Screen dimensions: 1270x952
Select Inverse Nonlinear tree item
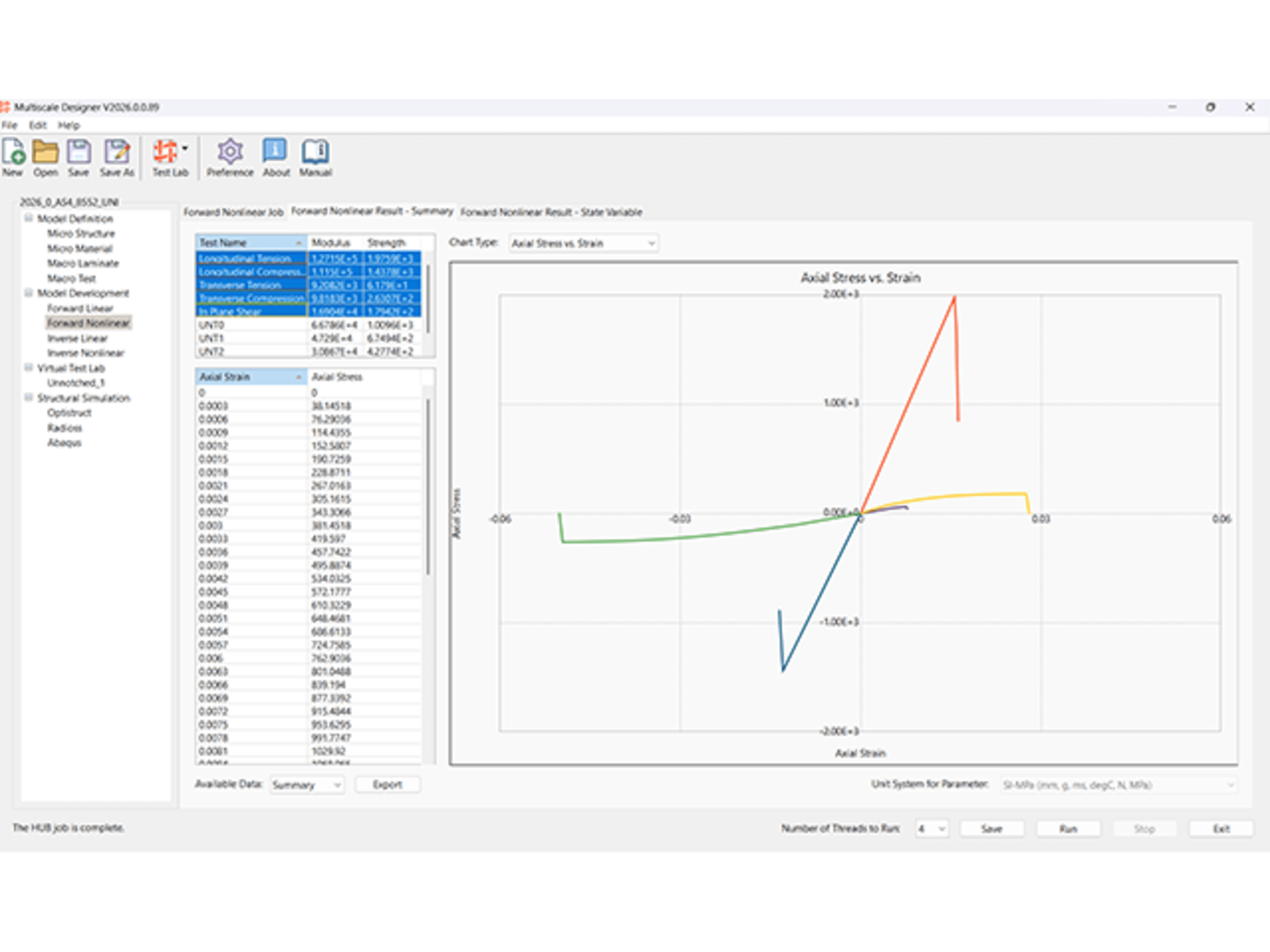(x=86, y=353)
